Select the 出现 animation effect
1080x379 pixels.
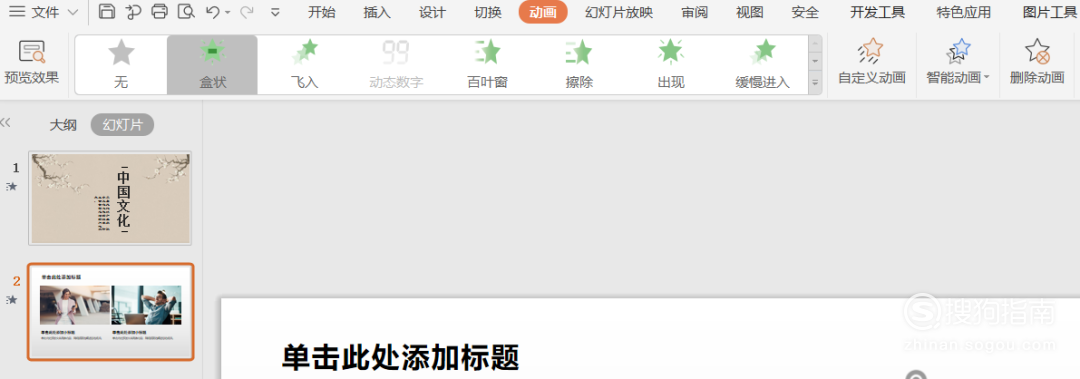click(x=671, y=65)
